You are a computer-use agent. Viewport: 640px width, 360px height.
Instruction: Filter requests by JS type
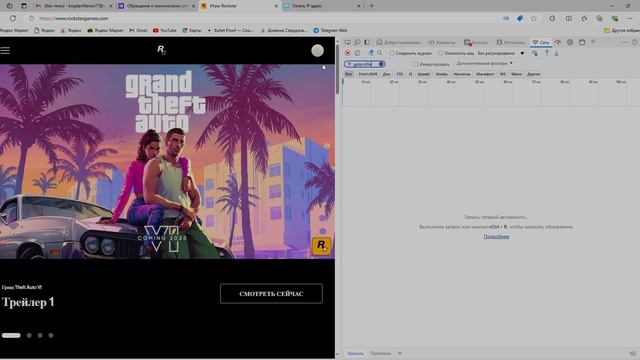tap(410, 74)
